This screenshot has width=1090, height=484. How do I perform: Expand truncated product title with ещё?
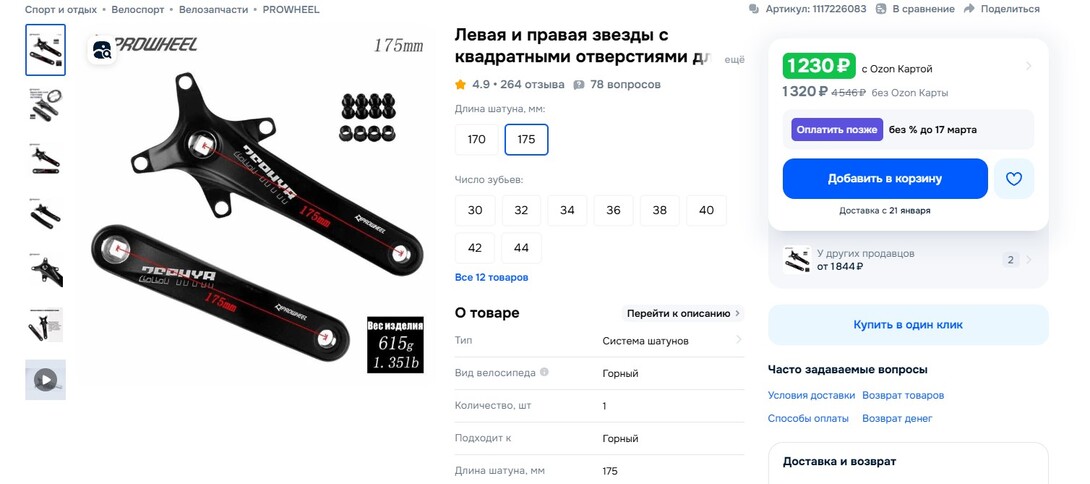pyautogui.click(x=735, y=60)
